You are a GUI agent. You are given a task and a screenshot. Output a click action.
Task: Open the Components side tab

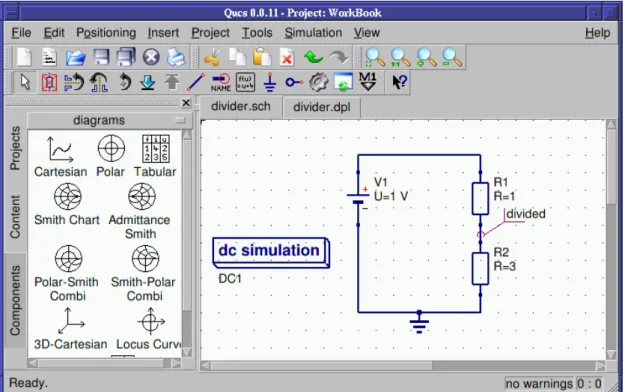pyautogui.click(x=15, y=300)
